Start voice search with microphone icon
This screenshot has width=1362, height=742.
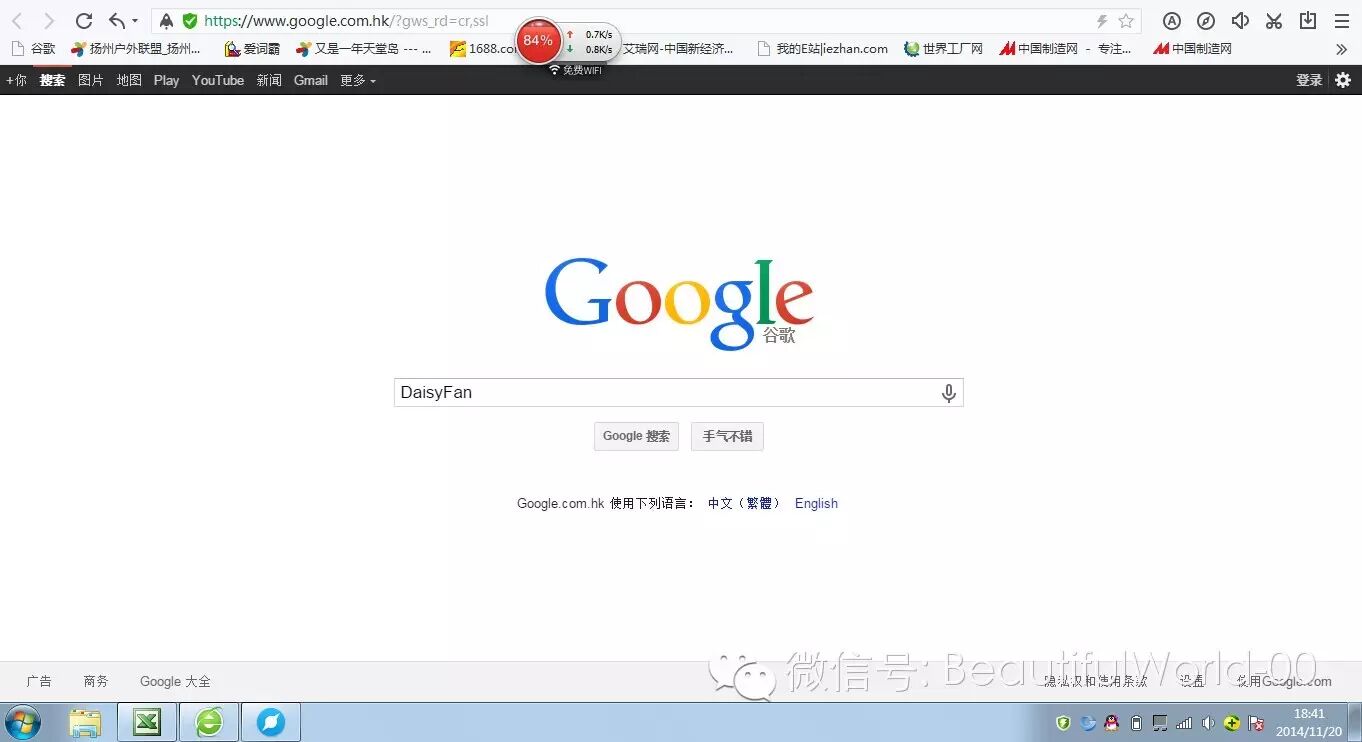949,393
